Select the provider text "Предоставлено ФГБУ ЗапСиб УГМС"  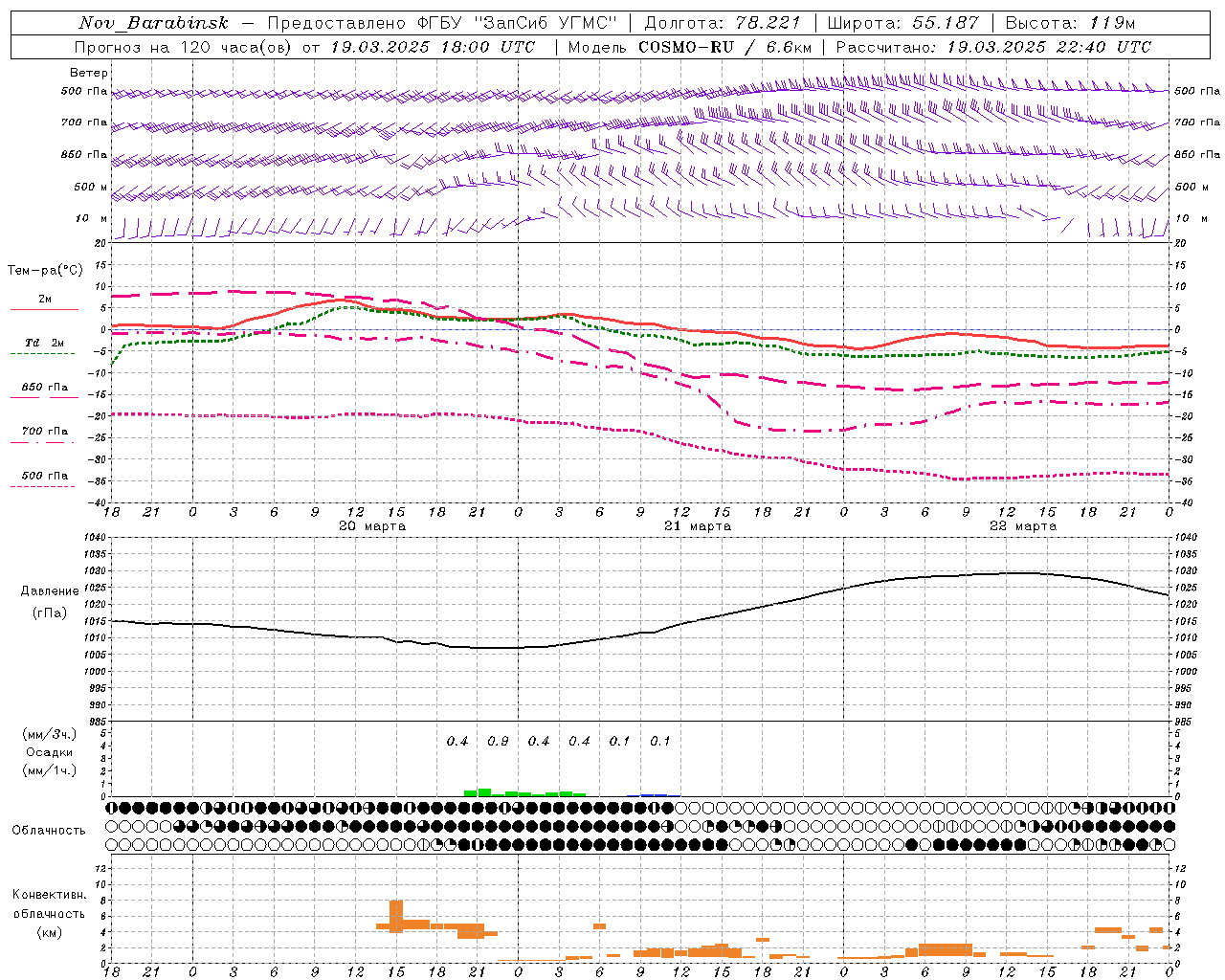click(443, 23)
